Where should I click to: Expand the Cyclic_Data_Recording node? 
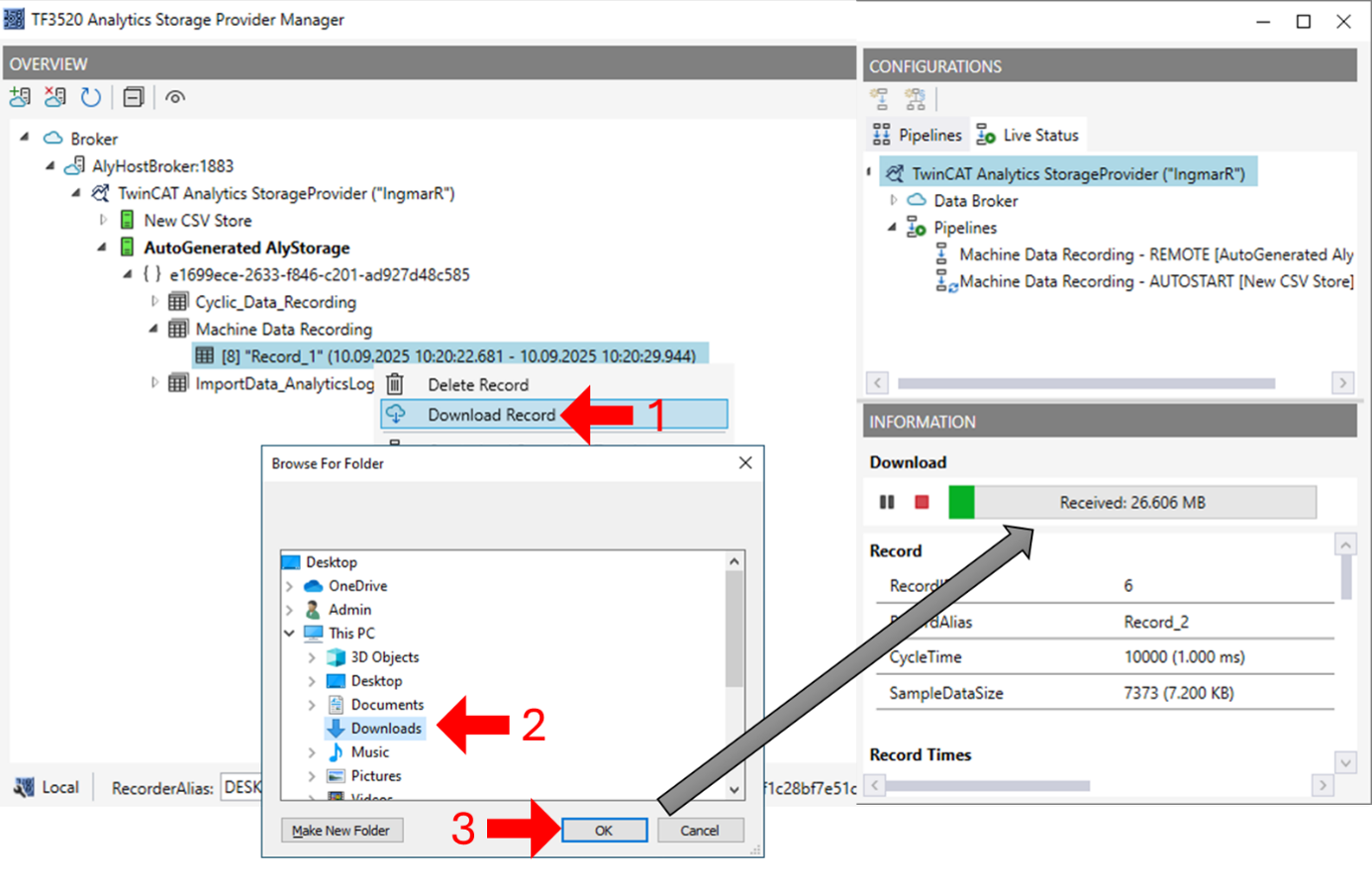[x=154, y=301]
